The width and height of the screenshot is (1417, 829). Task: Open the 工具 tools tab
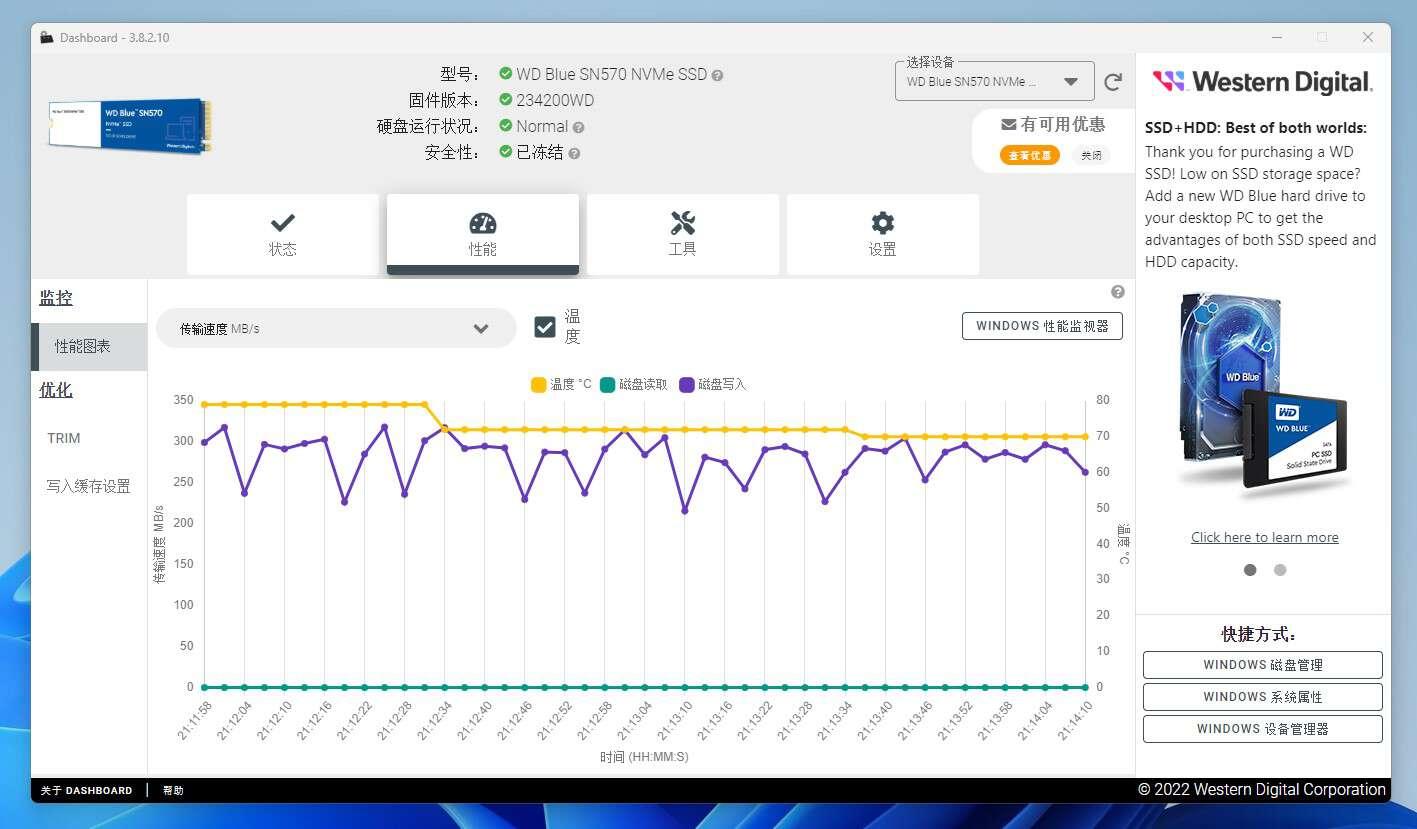tap(682, 234)
